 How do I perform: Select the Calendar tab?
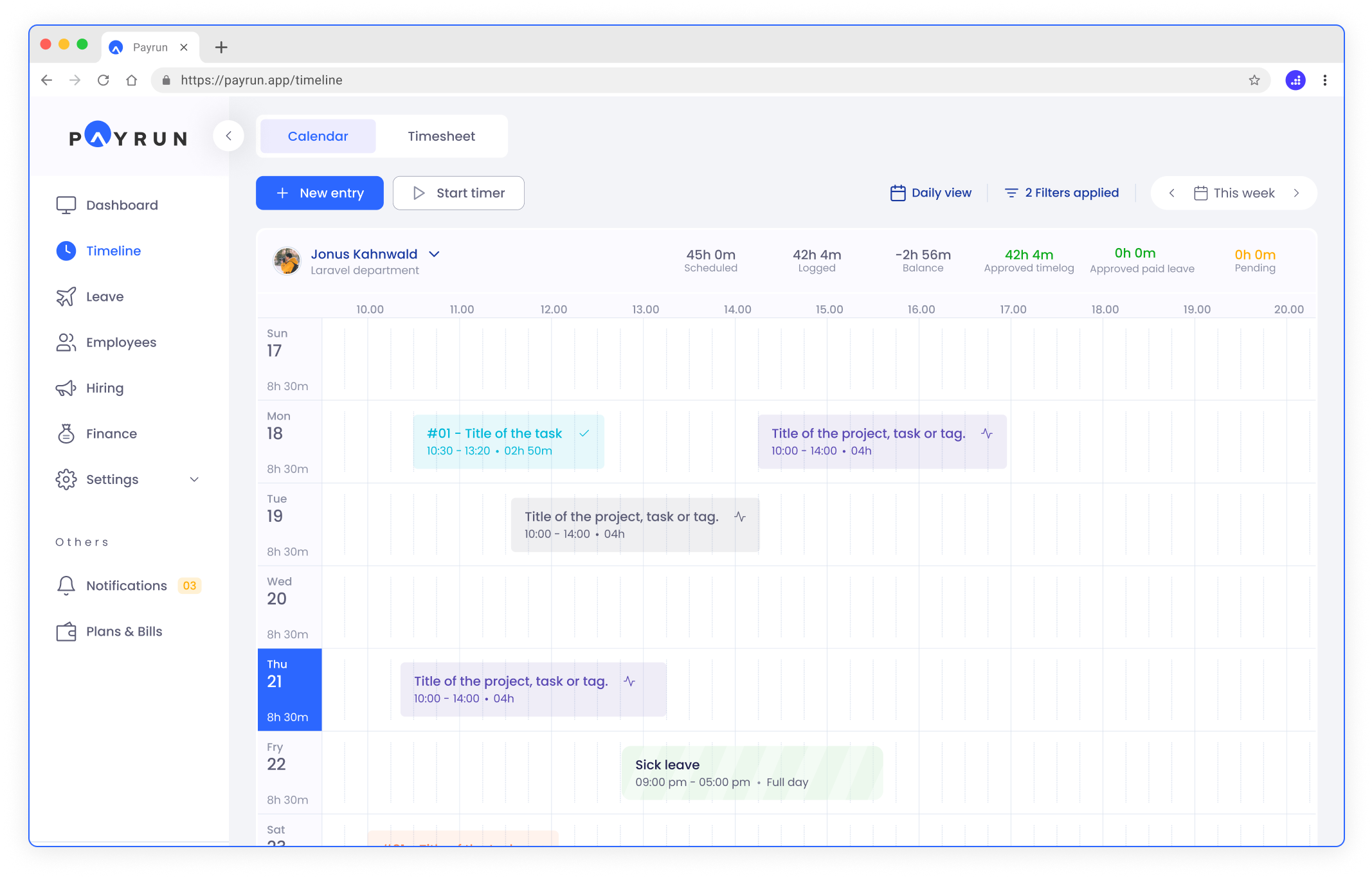tap(318, 136)
